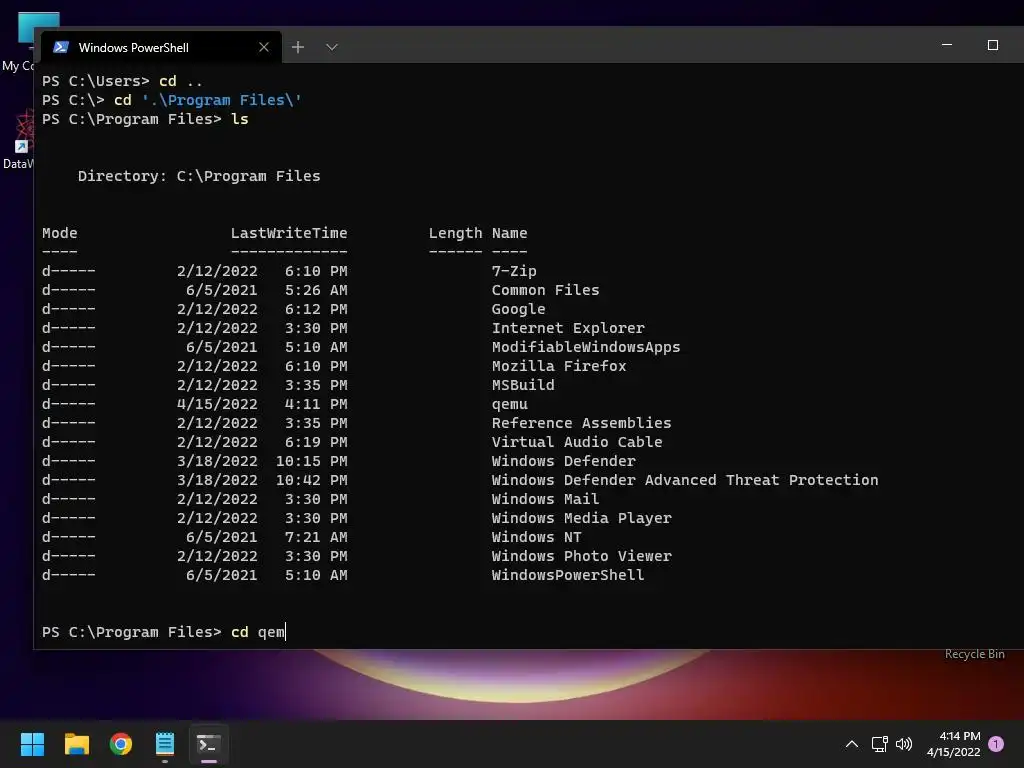Viewport: 1024px width, 768px height.
Task: Close the Windows PowerShell tab
Action: tap(264, 47)
